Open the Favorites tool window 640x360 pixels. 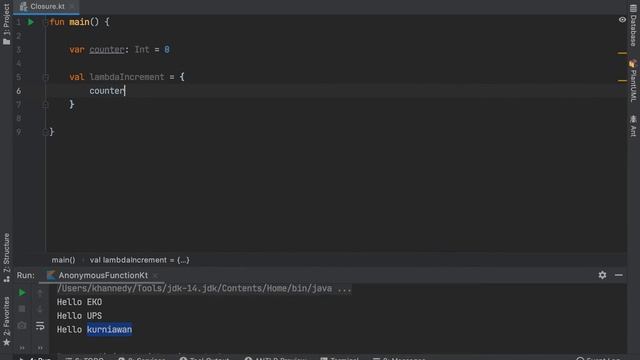coord(6,321)
